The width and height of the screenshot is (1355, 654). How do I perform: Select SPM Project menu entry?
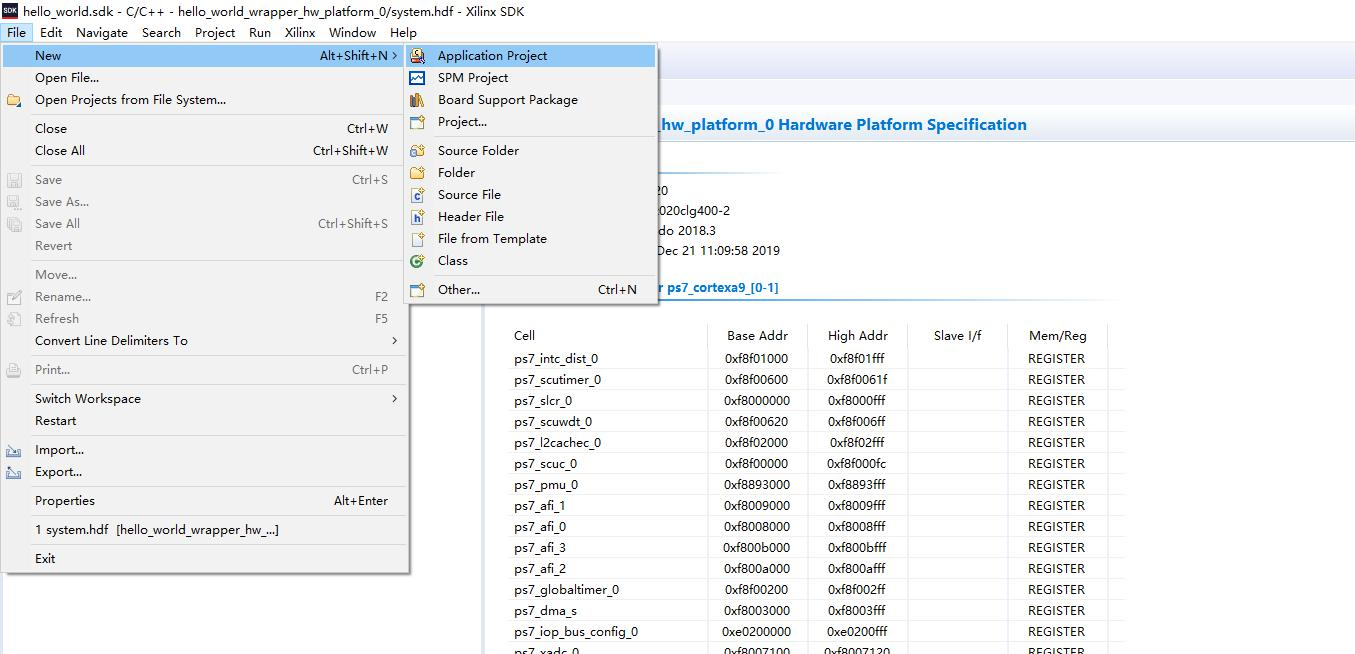click(531, 78)
